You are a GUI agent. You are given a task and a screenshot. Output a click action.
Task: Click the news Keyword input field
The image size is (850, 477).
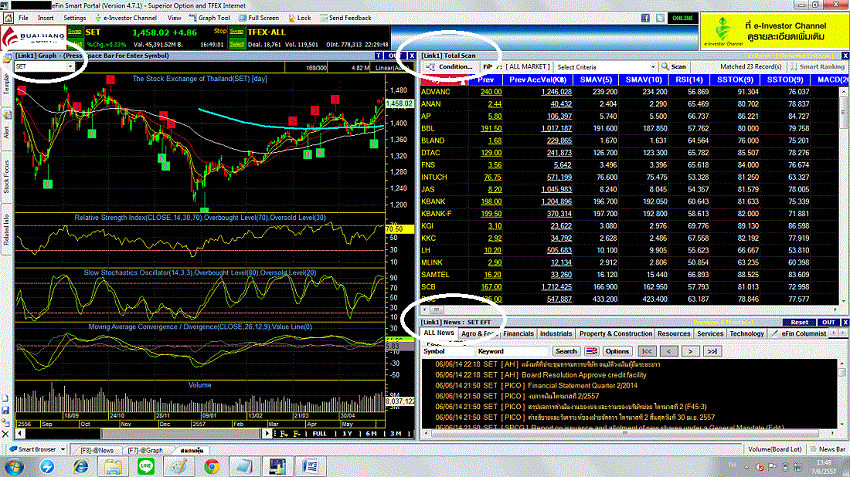[x=513, y=351]
